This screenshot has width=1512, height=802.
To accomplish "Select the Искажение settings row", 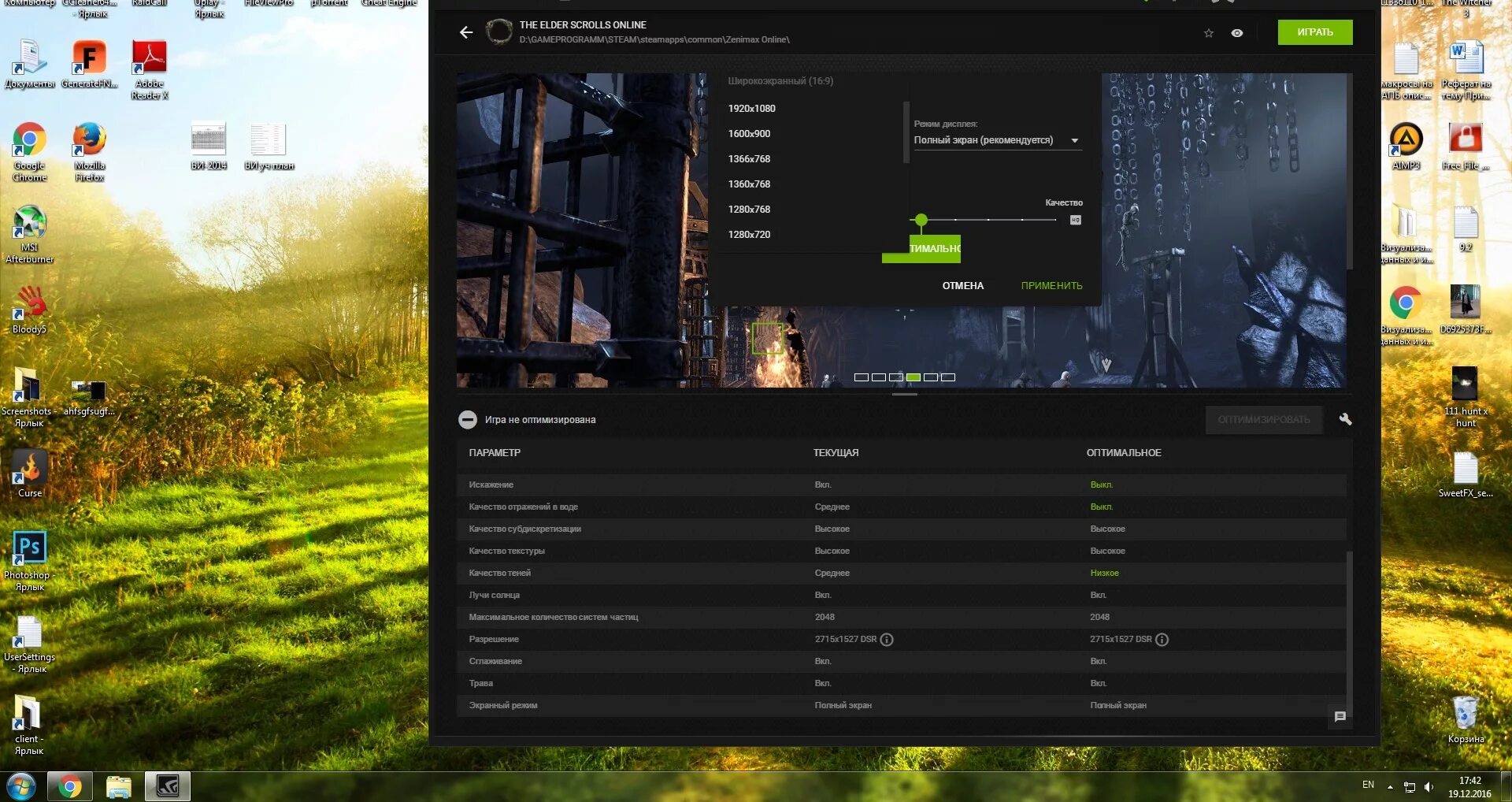I will [x=901, y=485].
